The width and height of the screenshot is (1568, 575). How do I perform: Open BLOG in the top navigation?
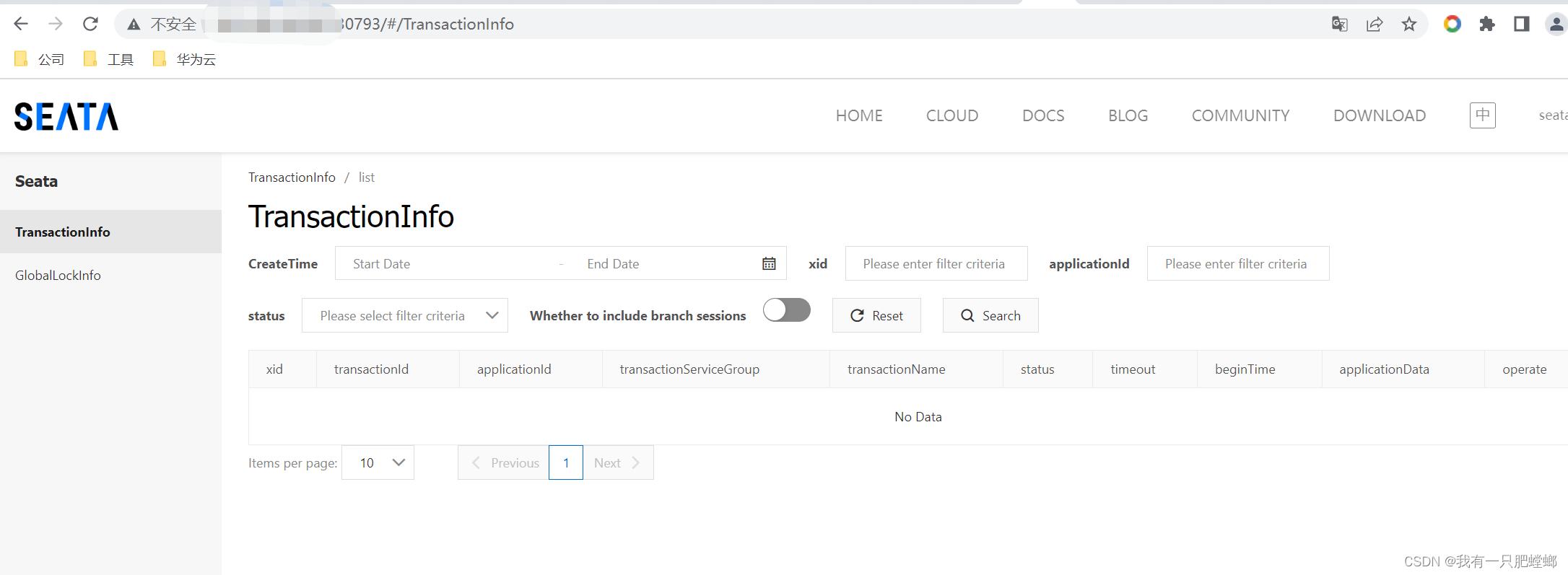point(1128,115)
